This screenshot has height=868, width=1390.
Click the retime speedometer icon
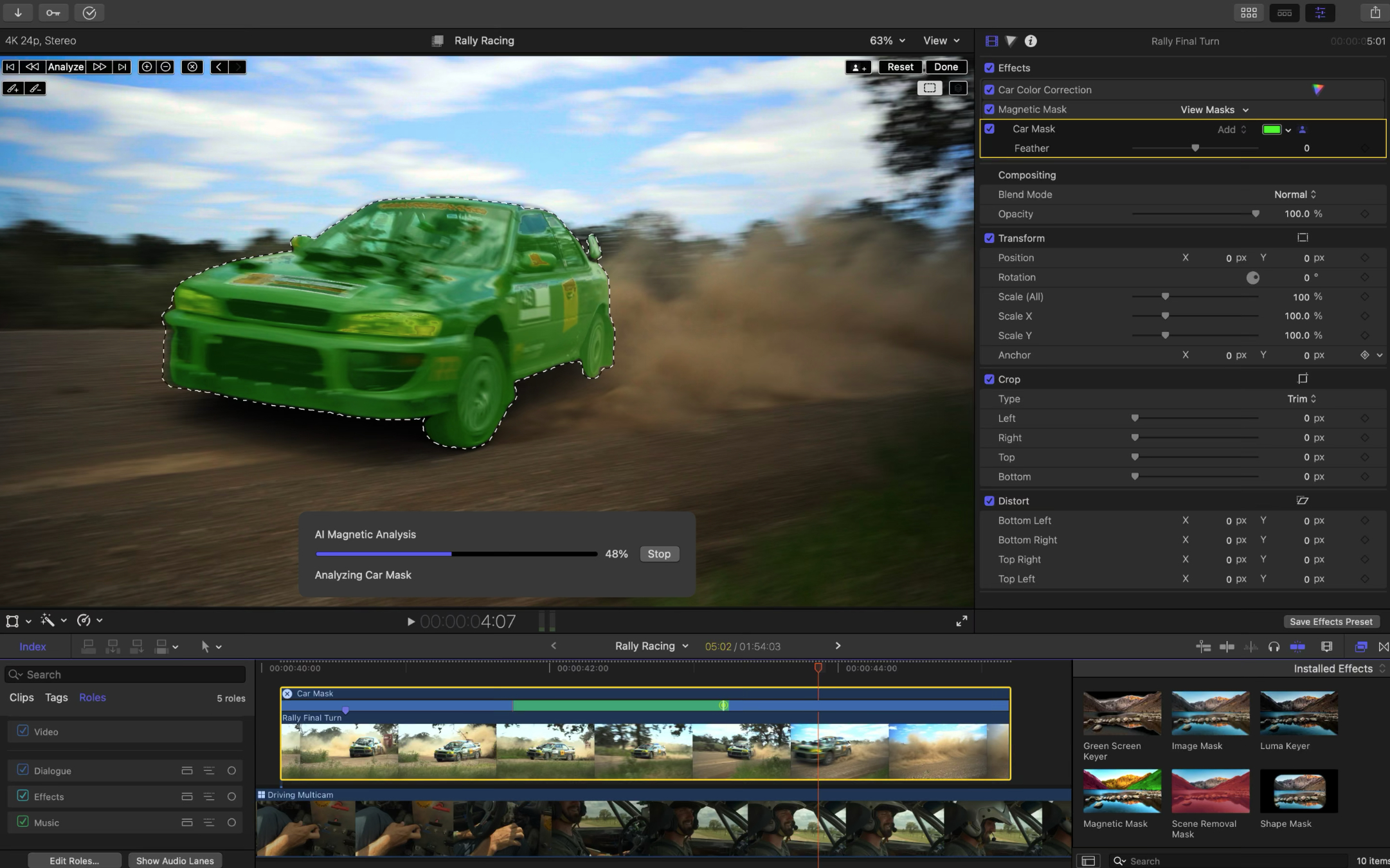85,620
